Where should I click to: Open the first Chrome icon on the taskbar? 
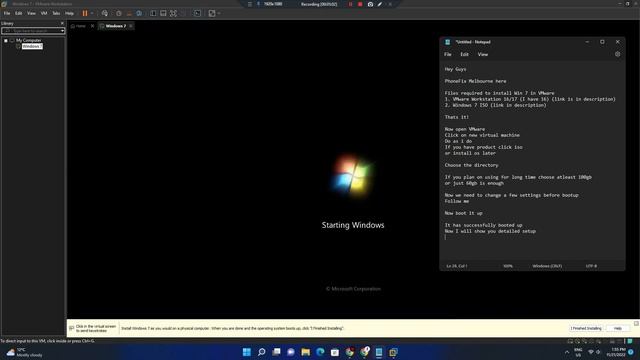click(350, 352)
